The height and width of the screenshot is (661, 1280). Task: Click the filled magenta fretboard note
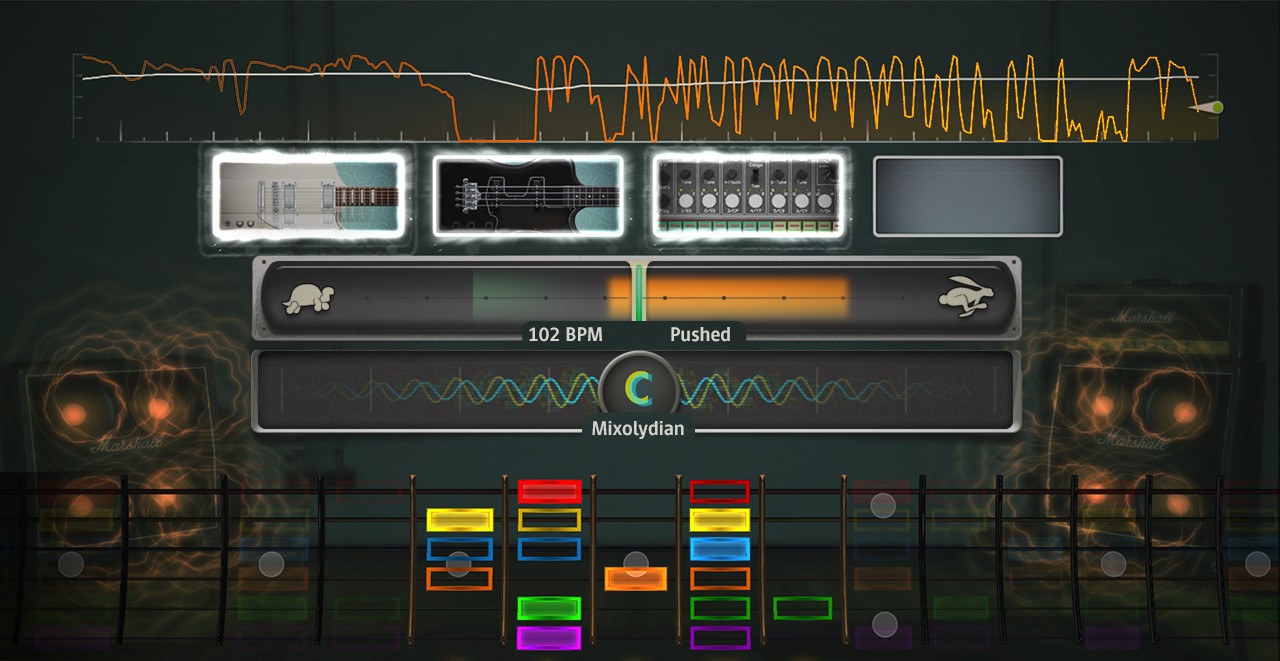tap(549, 638)
